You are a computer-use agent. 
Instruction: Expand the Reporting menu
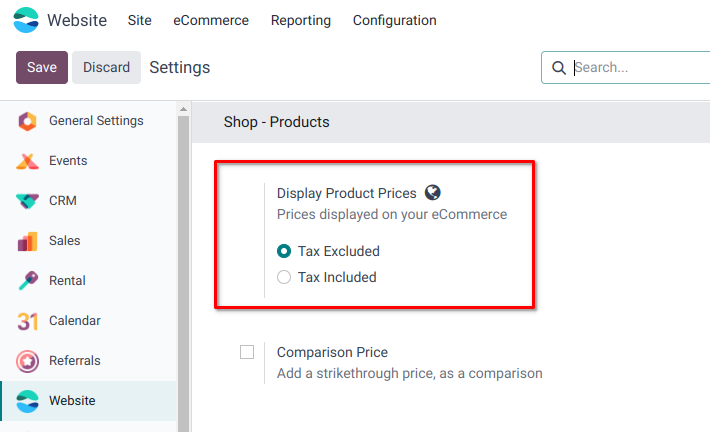point(300,20)
